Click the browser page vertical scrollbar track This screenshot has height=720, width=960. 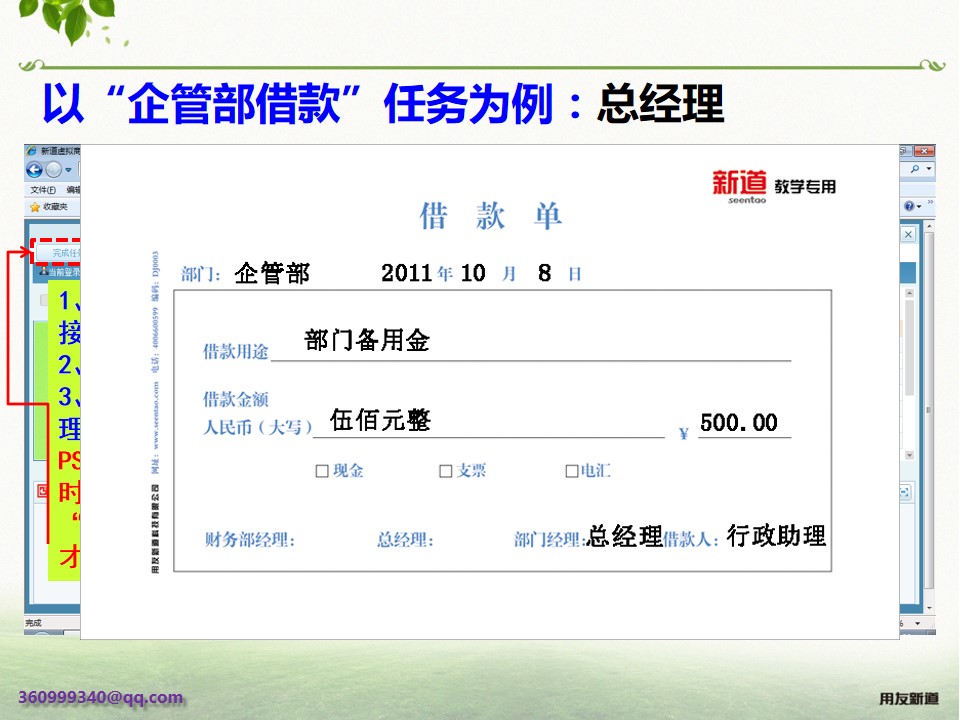[x=929, y=416]
